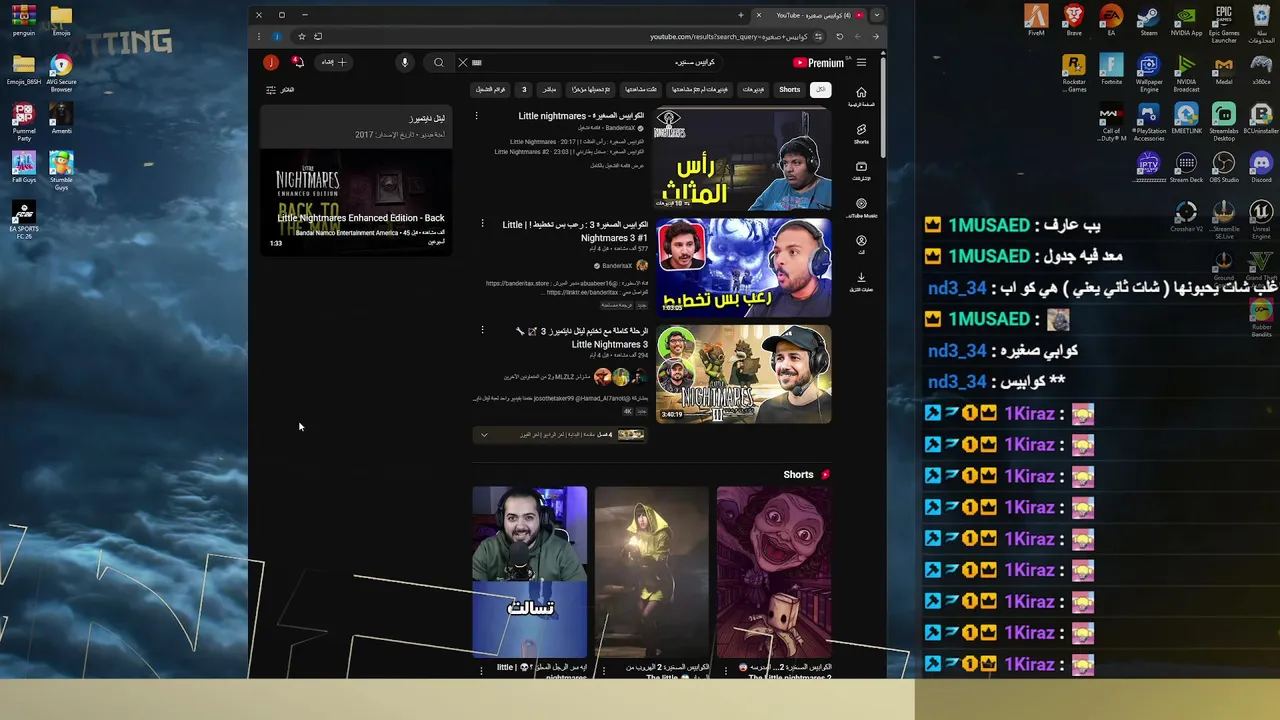
Task: Open the Rockstar Games launcher icon
Action: pos(1074,72)
